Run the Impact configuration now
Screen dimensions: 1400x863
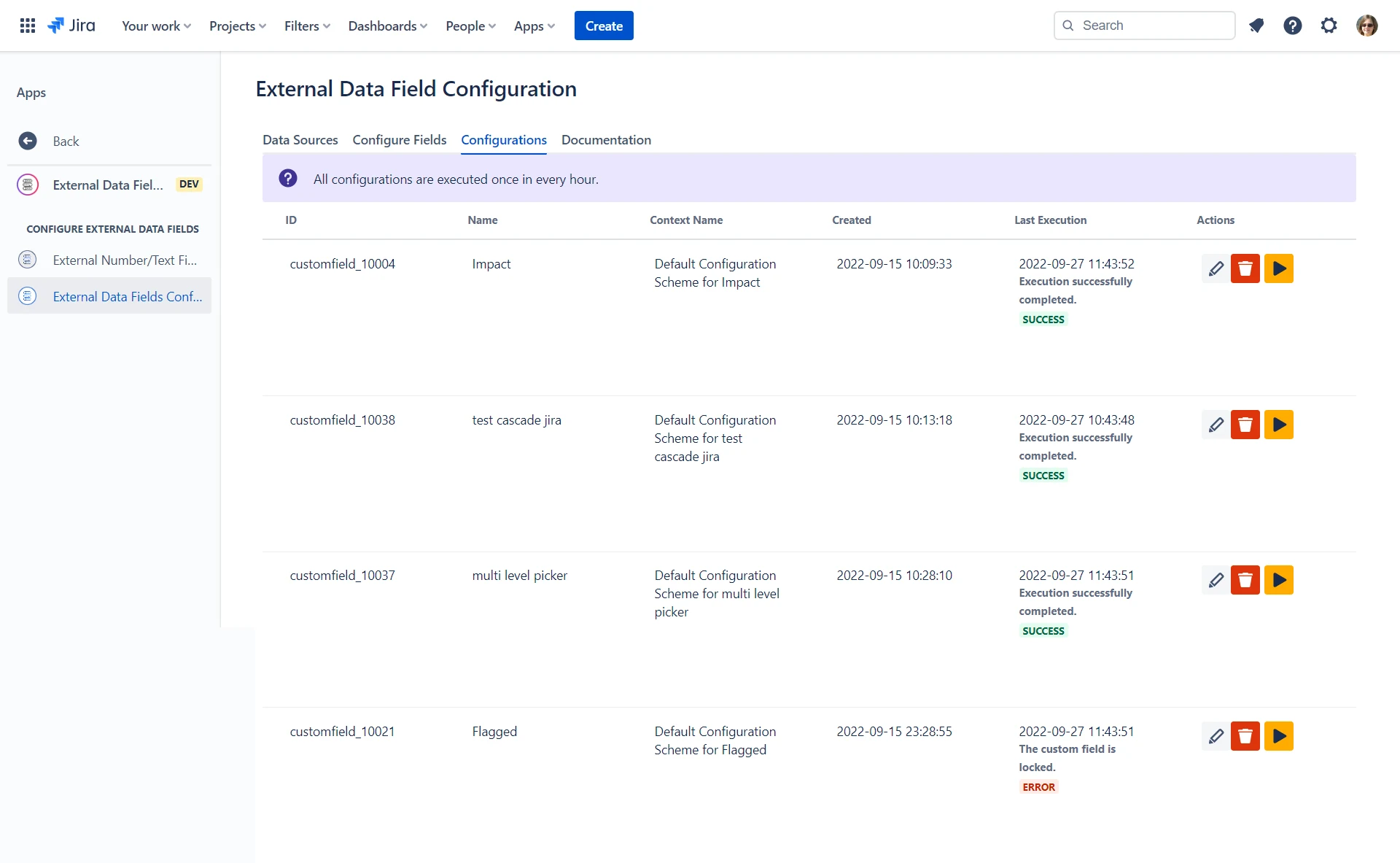pos(1279,268)
